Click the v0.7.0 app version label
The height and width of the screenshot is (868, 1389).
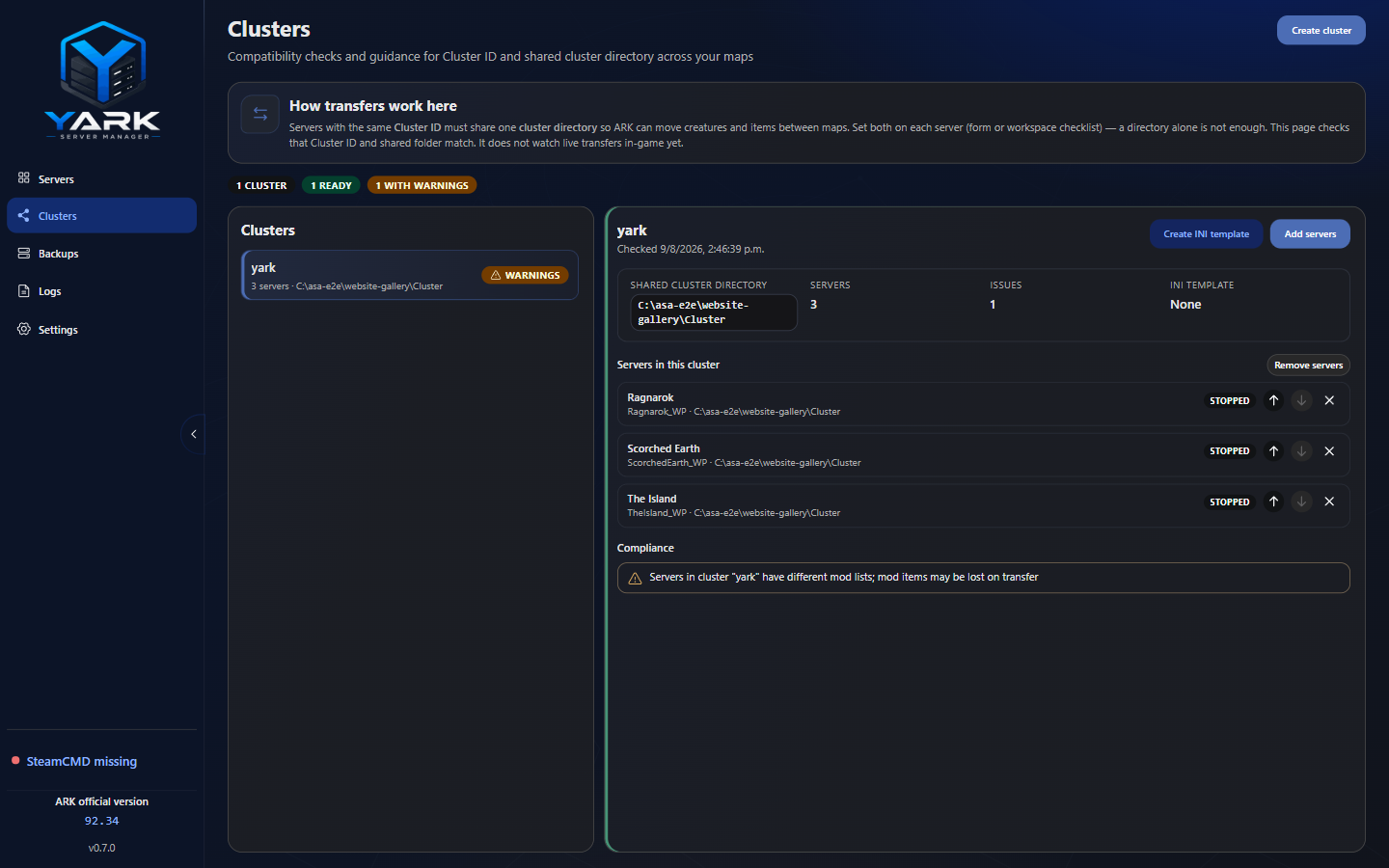click(101, 848)
